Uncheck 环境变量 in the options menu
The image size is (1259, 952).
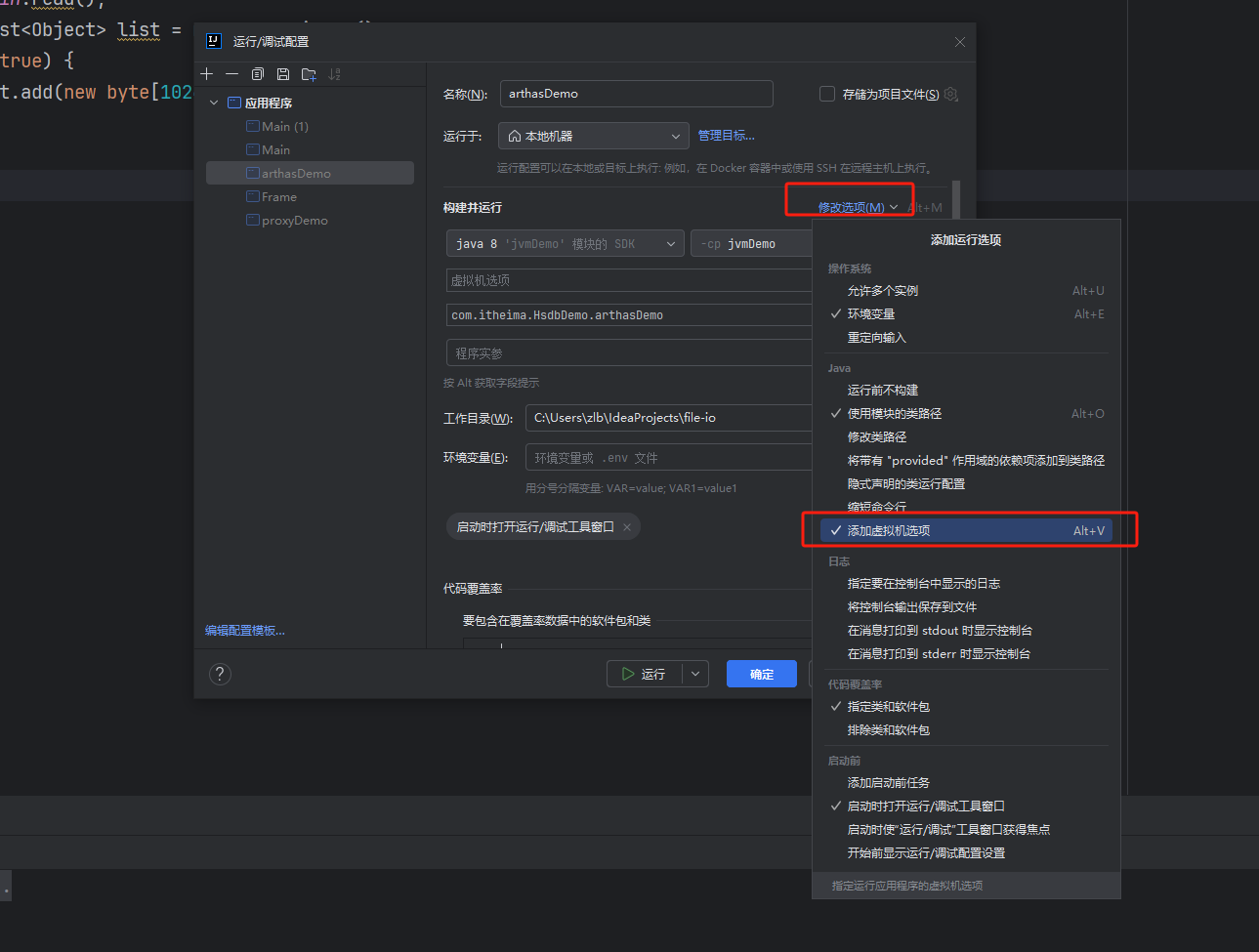966,314
